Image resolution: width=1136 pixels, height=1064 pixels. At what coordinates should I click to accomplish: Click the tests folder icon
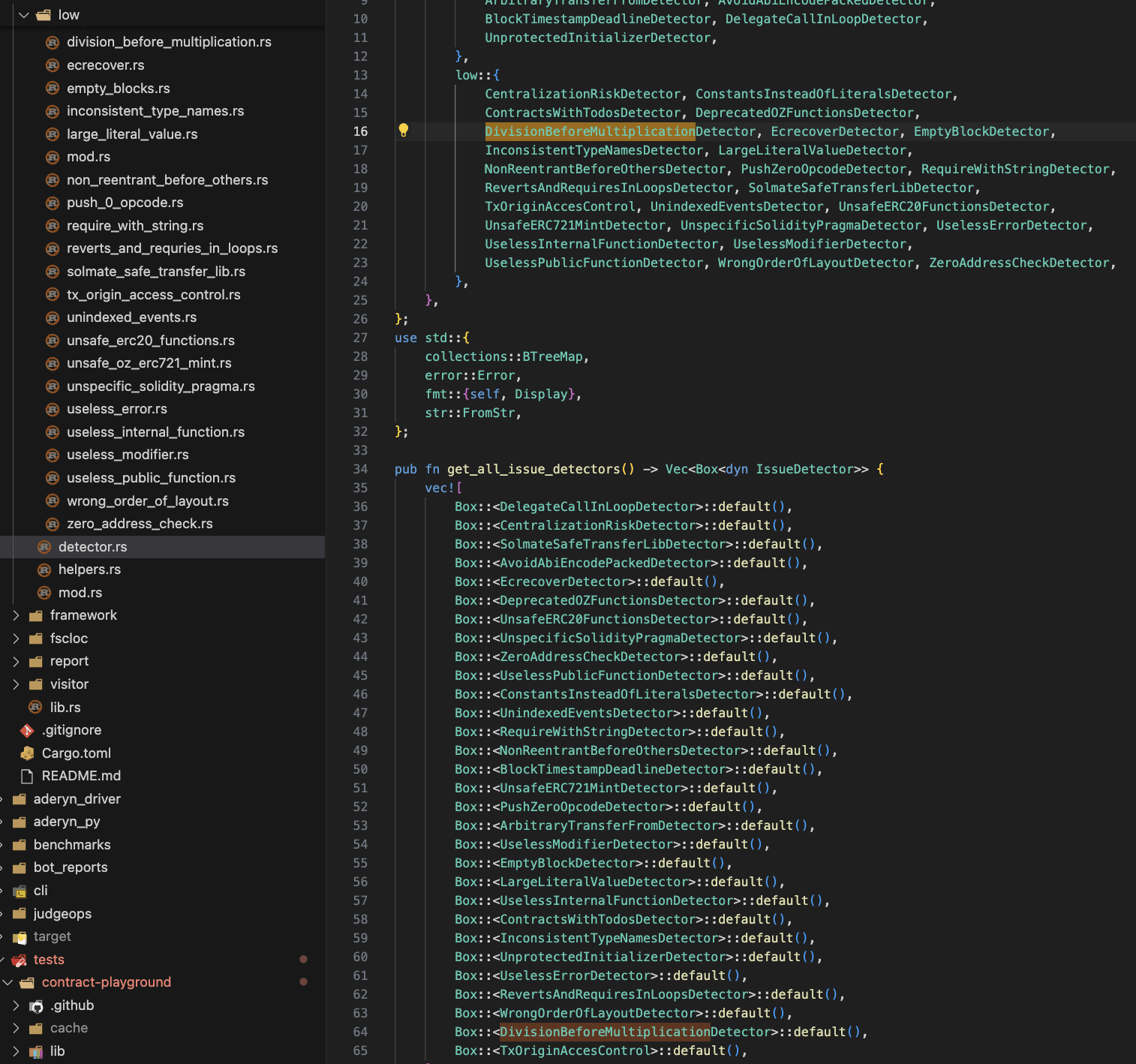(x=20, y=960)
